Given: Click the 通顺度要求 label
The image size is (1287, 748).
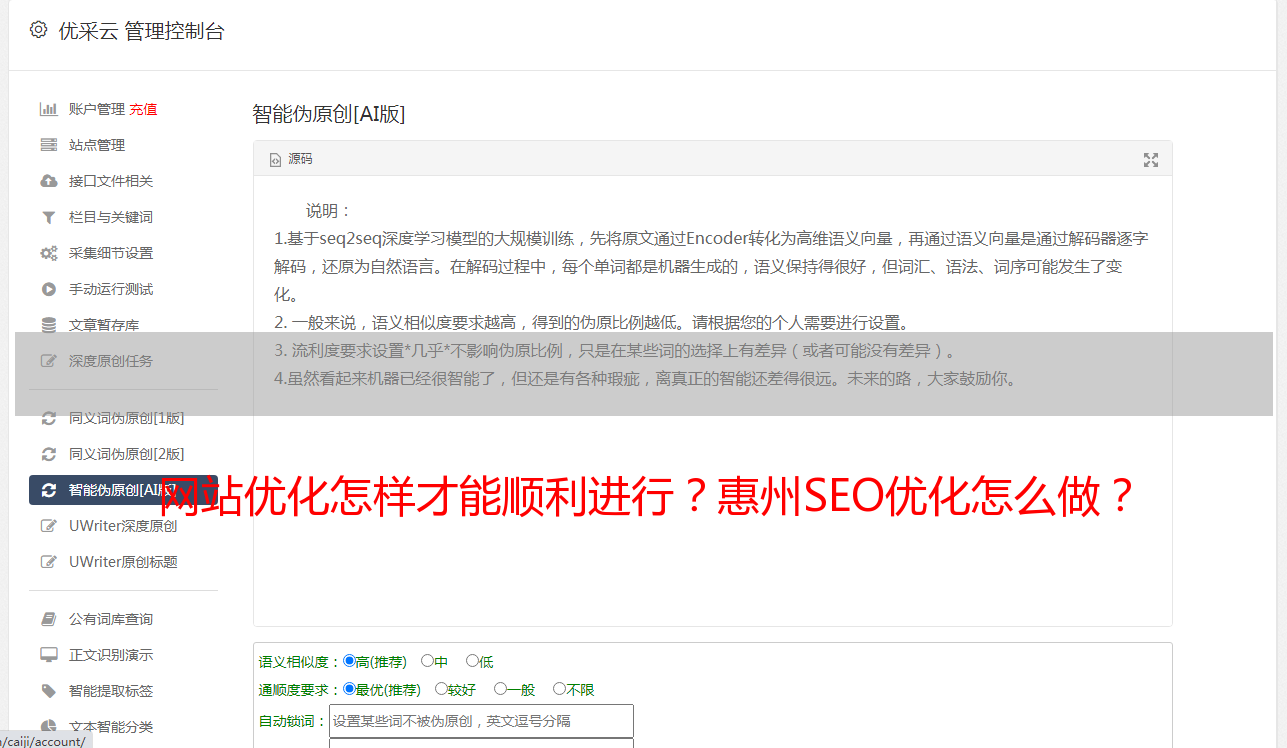Looking at the screenshot, I should pyautogui.click(x=300, y=690).
